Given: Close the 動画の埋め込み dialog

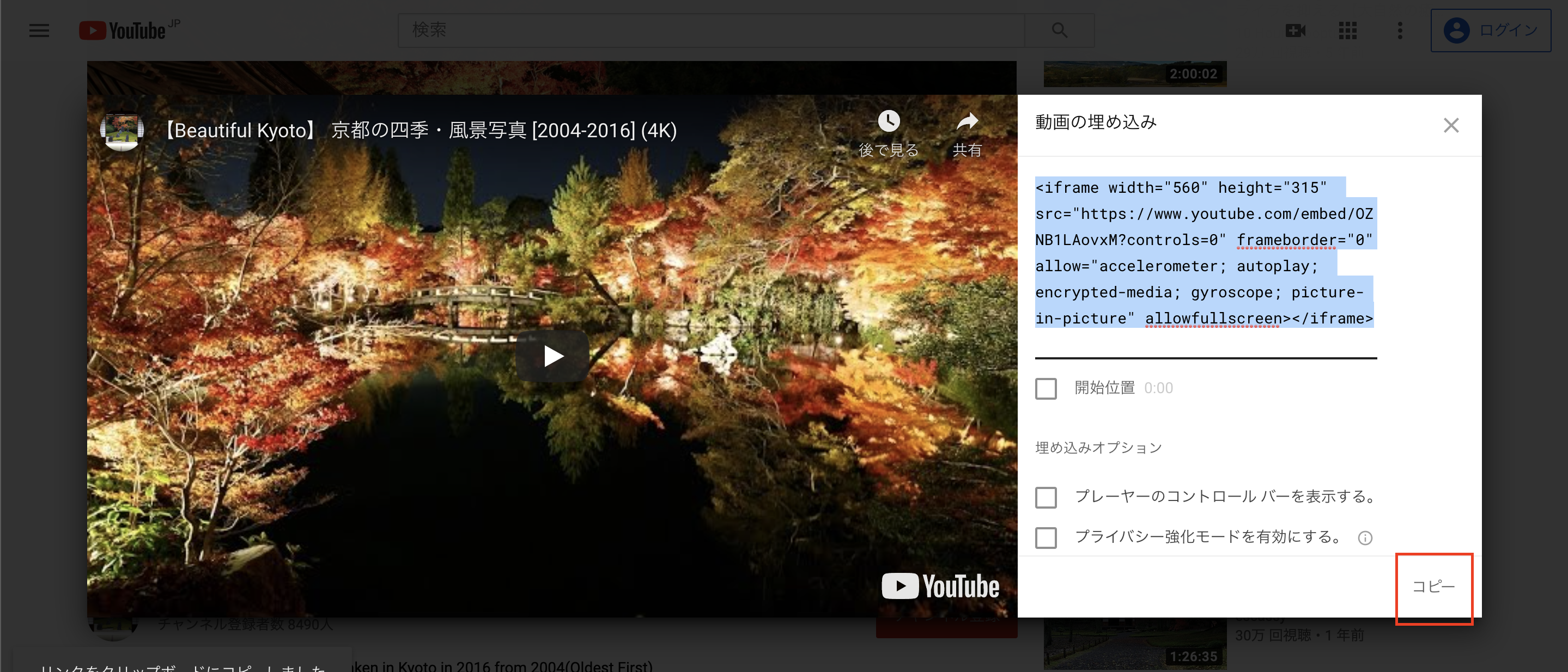Looking at the screenshot, I should click(x=1451, y=125).
